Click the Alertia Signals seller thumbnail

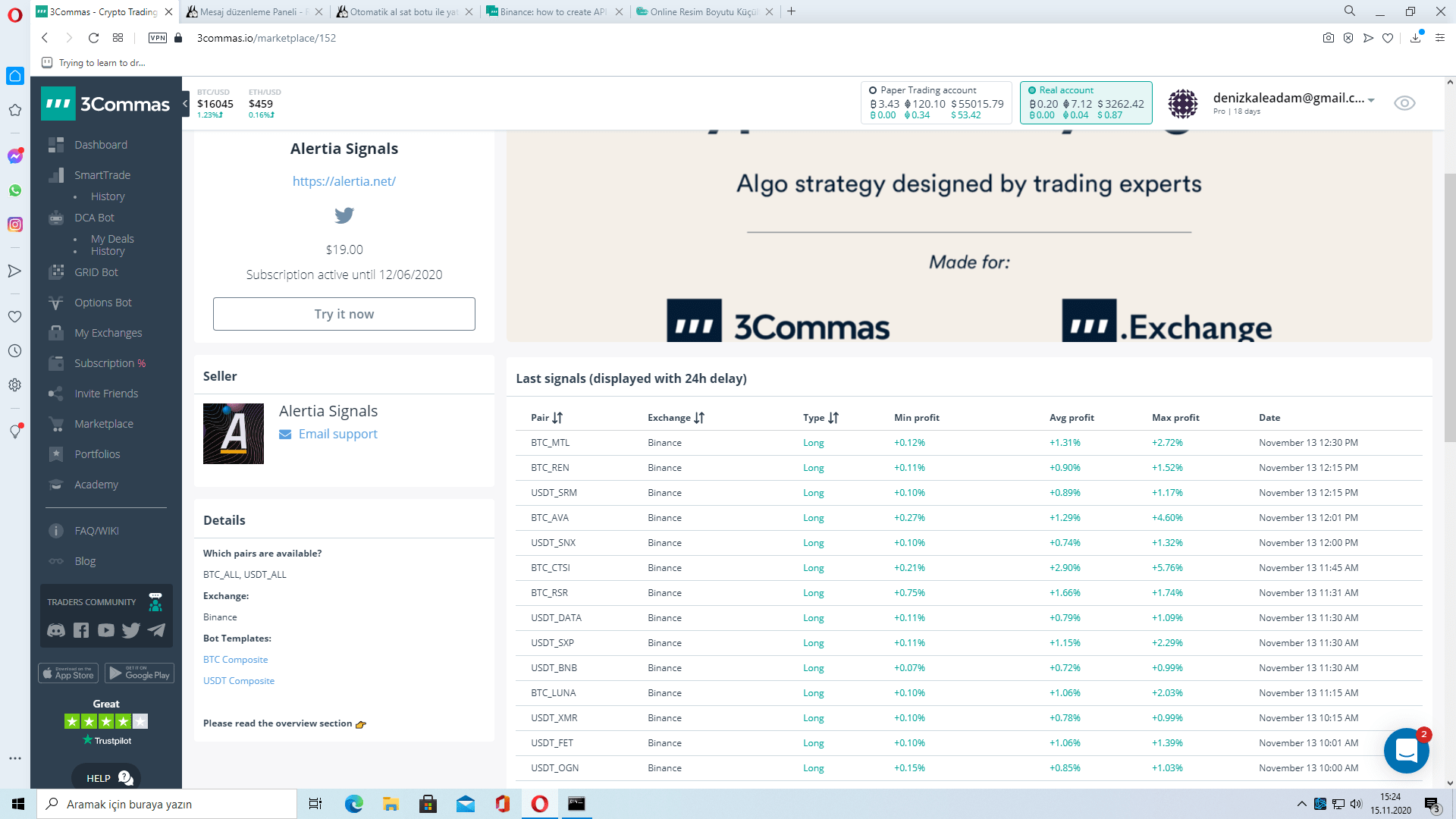[234, 434]
